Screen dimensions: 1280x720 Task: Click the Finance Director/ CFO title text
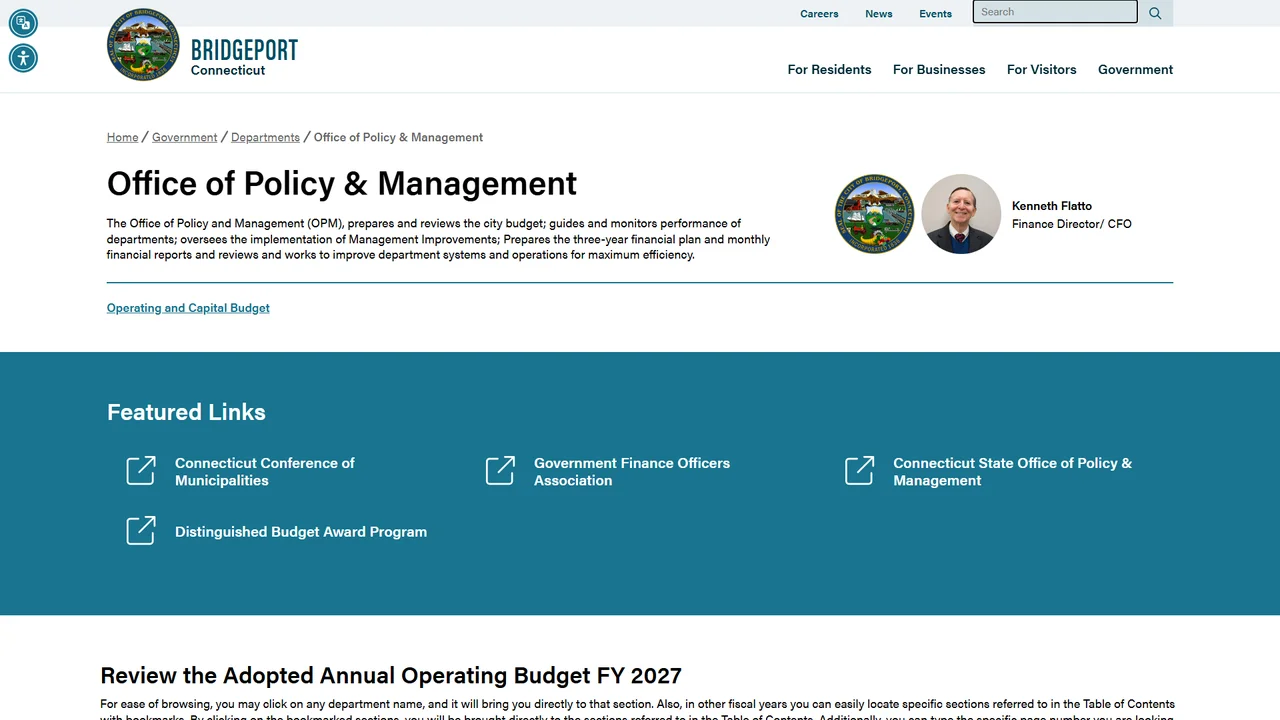point(1072,224)
